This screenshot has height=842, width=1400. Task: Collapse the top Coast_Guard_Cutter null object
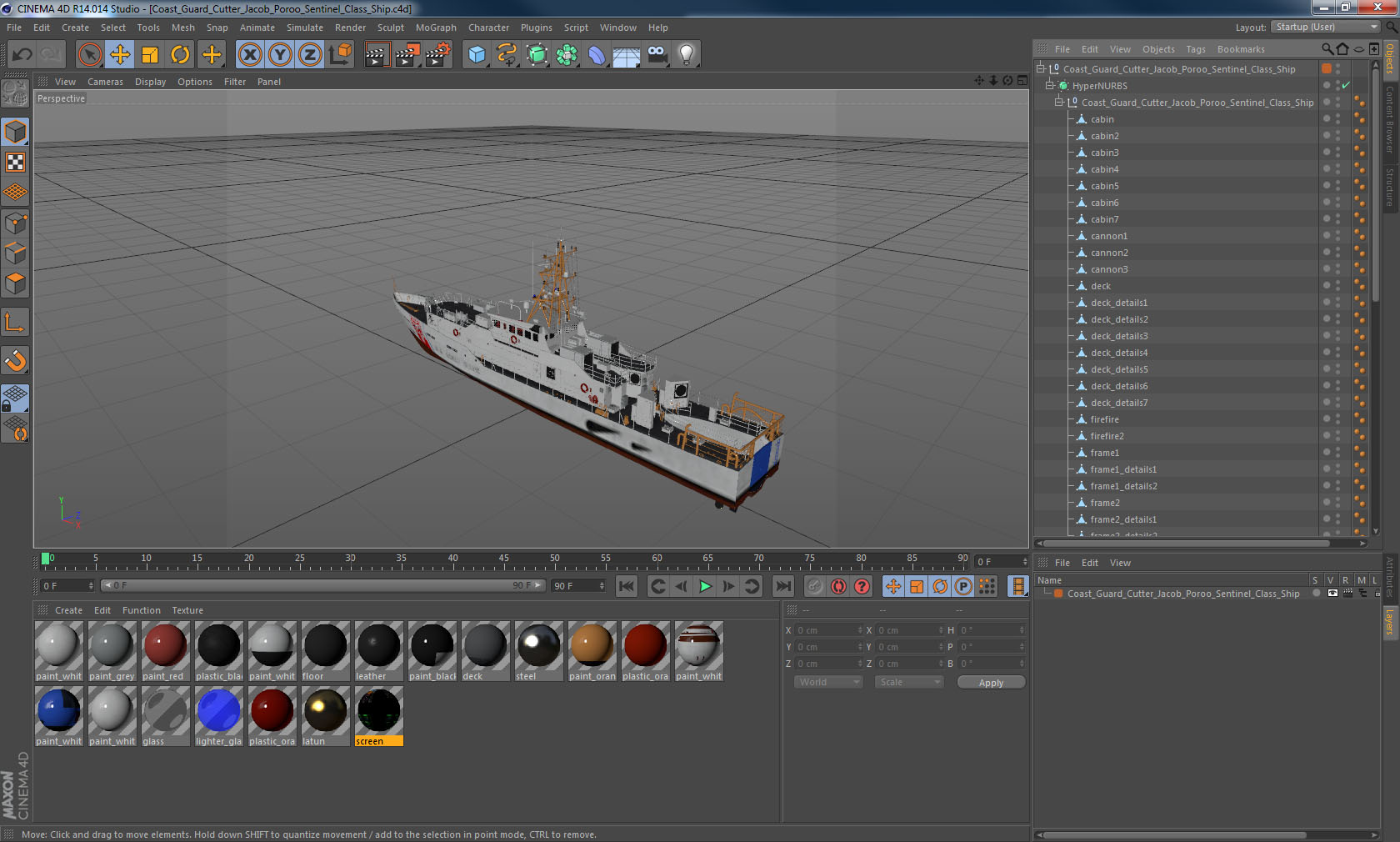coord(1040,69)
